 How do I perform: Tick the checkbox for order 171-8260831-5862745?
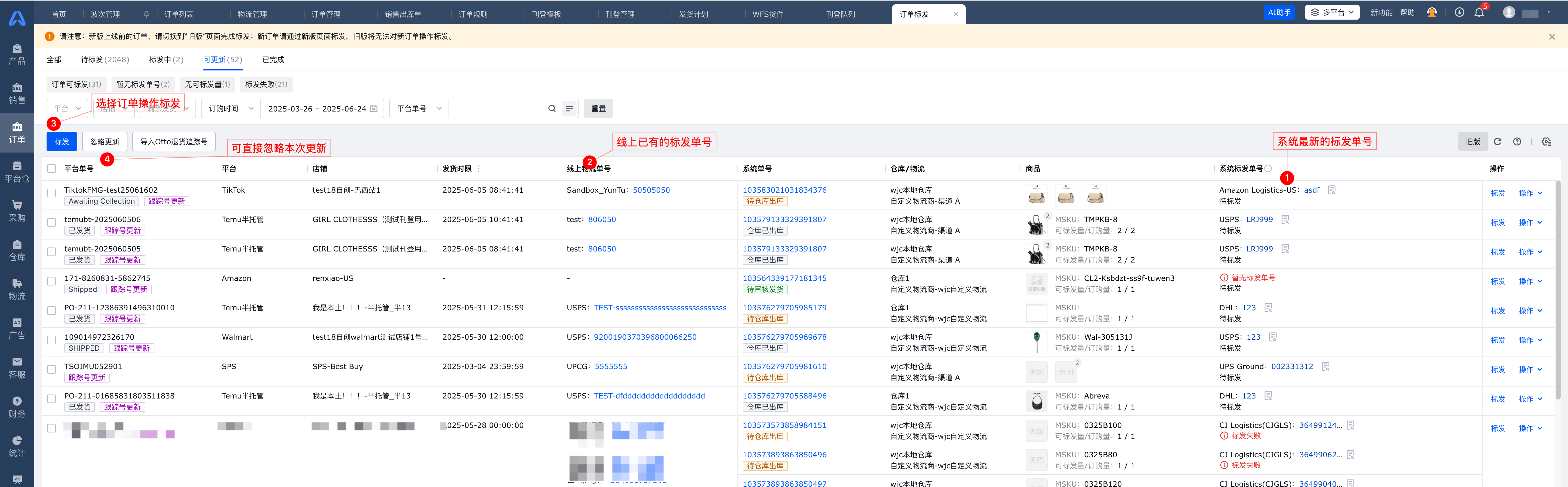(x=52, y=281)
